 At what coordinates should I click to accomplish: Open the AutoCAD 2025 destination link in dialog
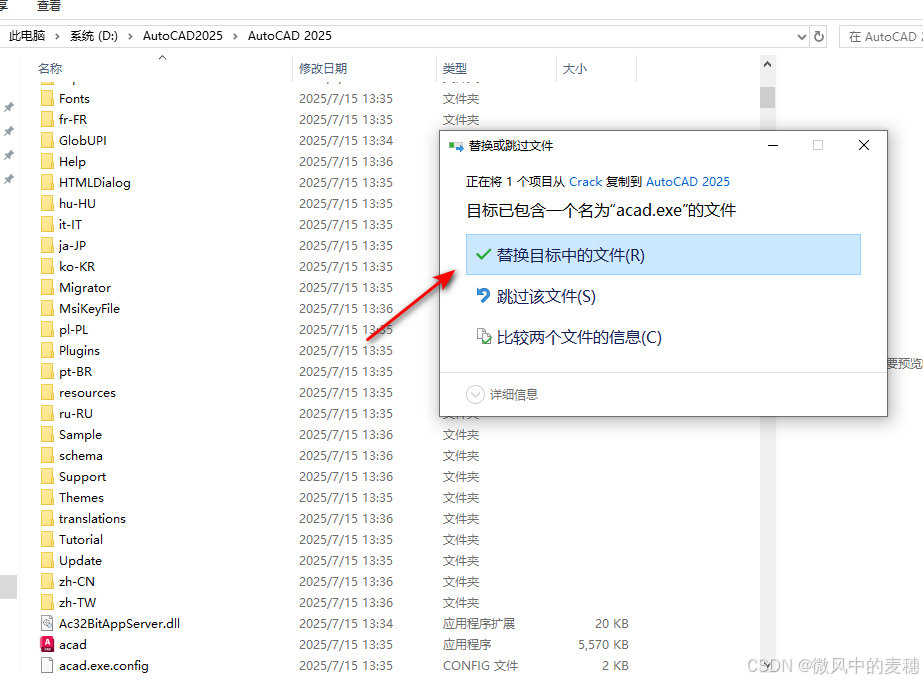tap(688, 182)
